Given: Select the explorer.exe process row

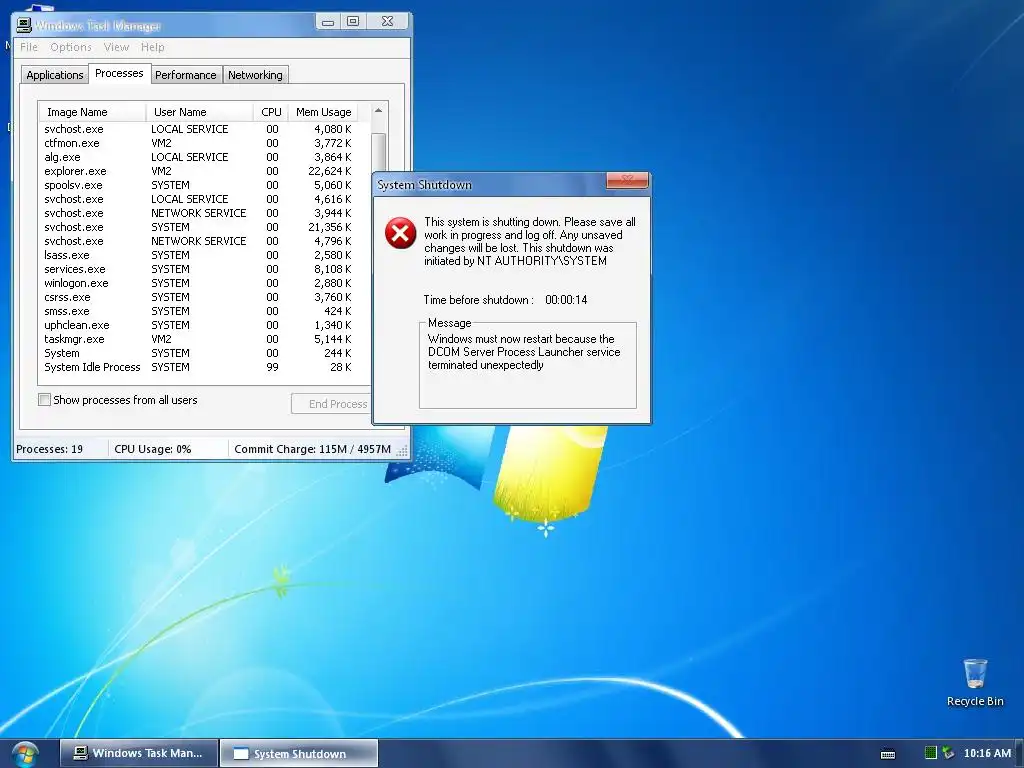Looking at the screenshot, I should pyautogui.click(x=198, y=171).
